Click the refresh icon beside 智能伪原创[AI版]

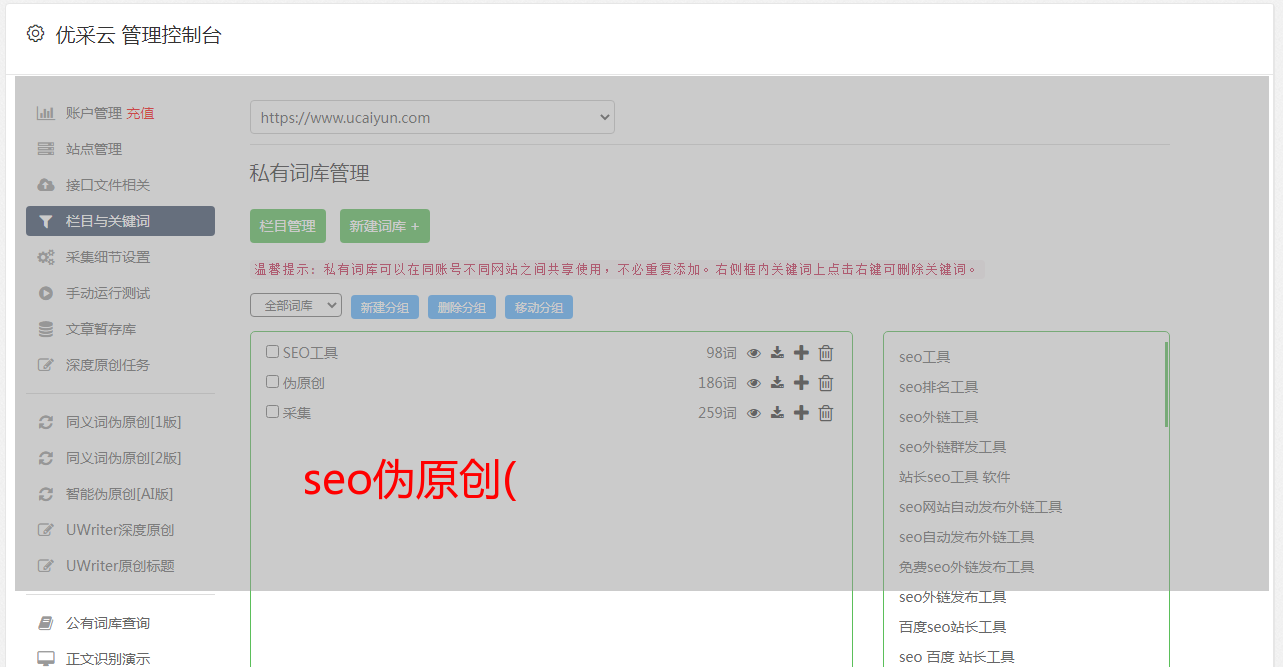46,494
